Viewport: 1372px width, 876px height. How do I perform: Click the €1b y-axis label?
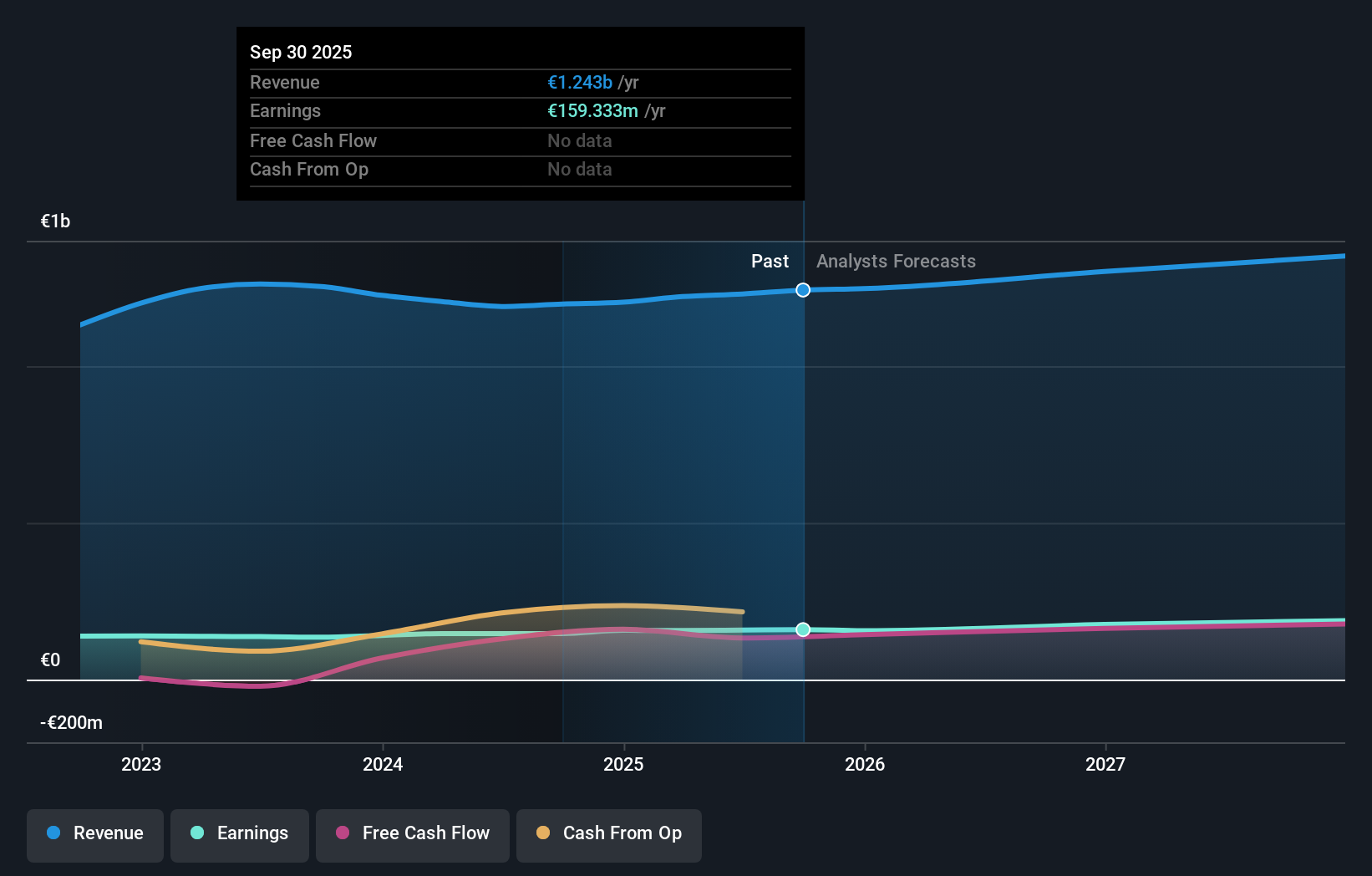[x=55, y=222]
